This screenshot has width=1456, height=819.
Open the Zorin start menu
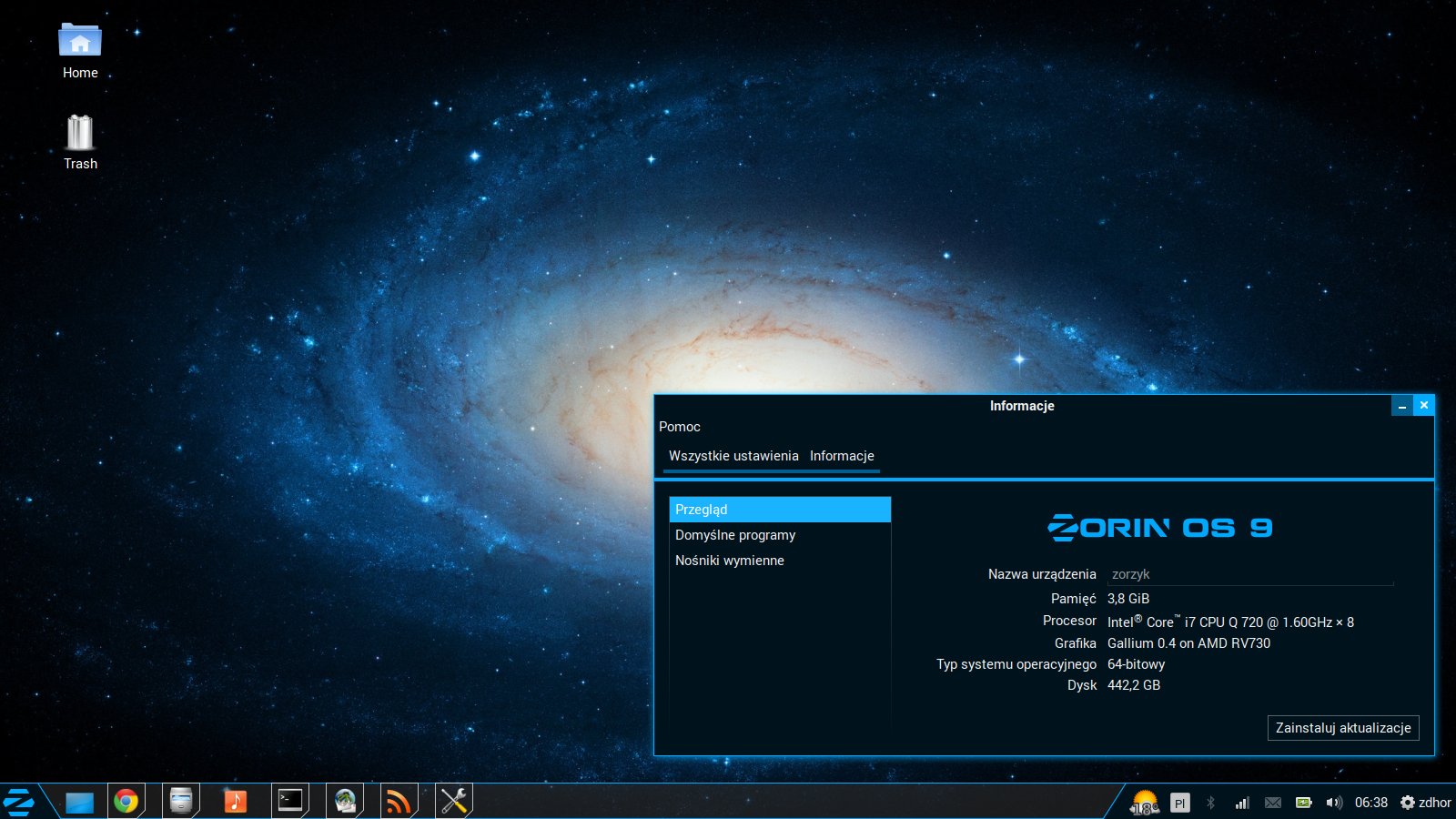pos(18,802)
